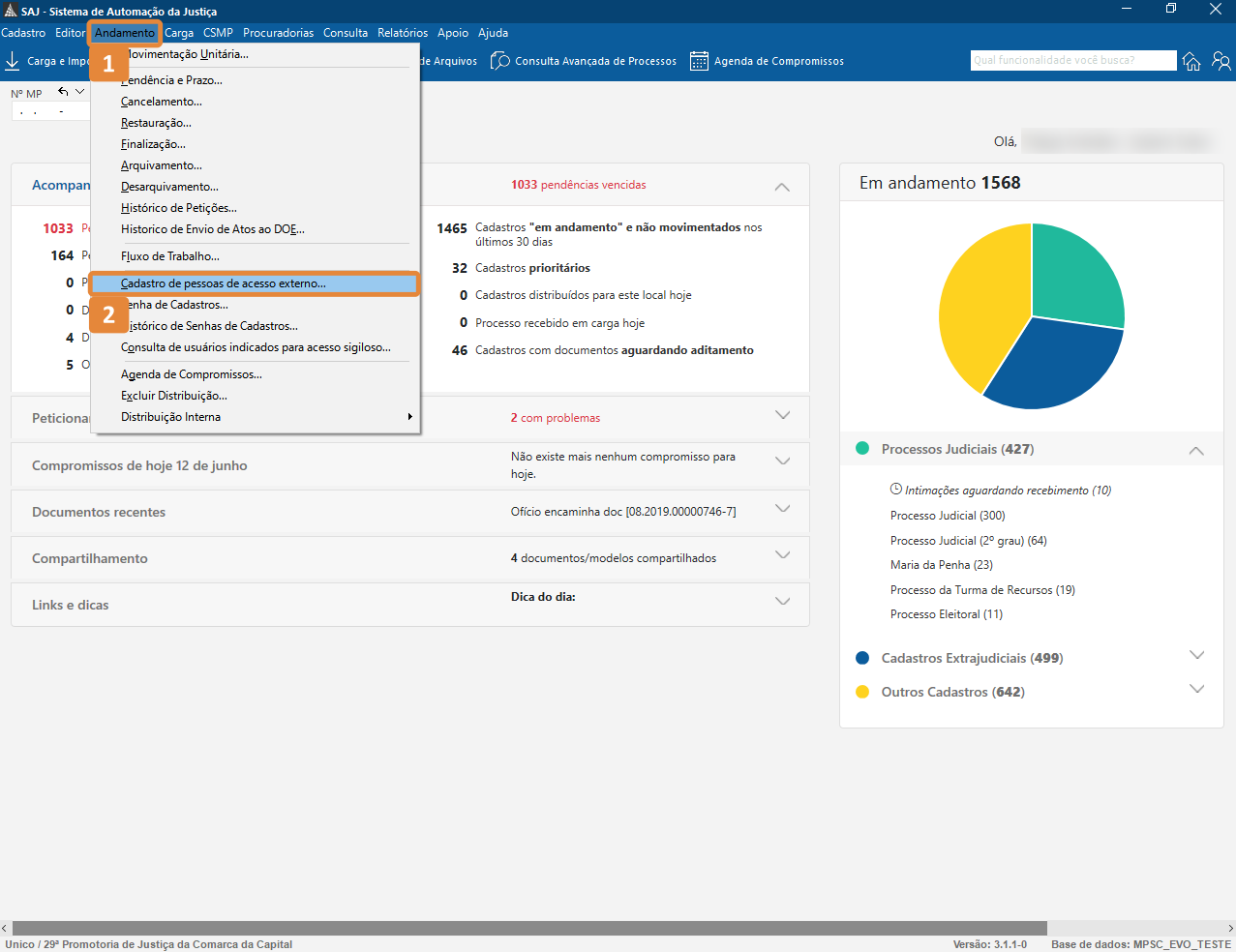The image size is (1236, 952).
Task: Expand Cadastros Extrajudiciais section chevron
Action: tap(1196, 655)
